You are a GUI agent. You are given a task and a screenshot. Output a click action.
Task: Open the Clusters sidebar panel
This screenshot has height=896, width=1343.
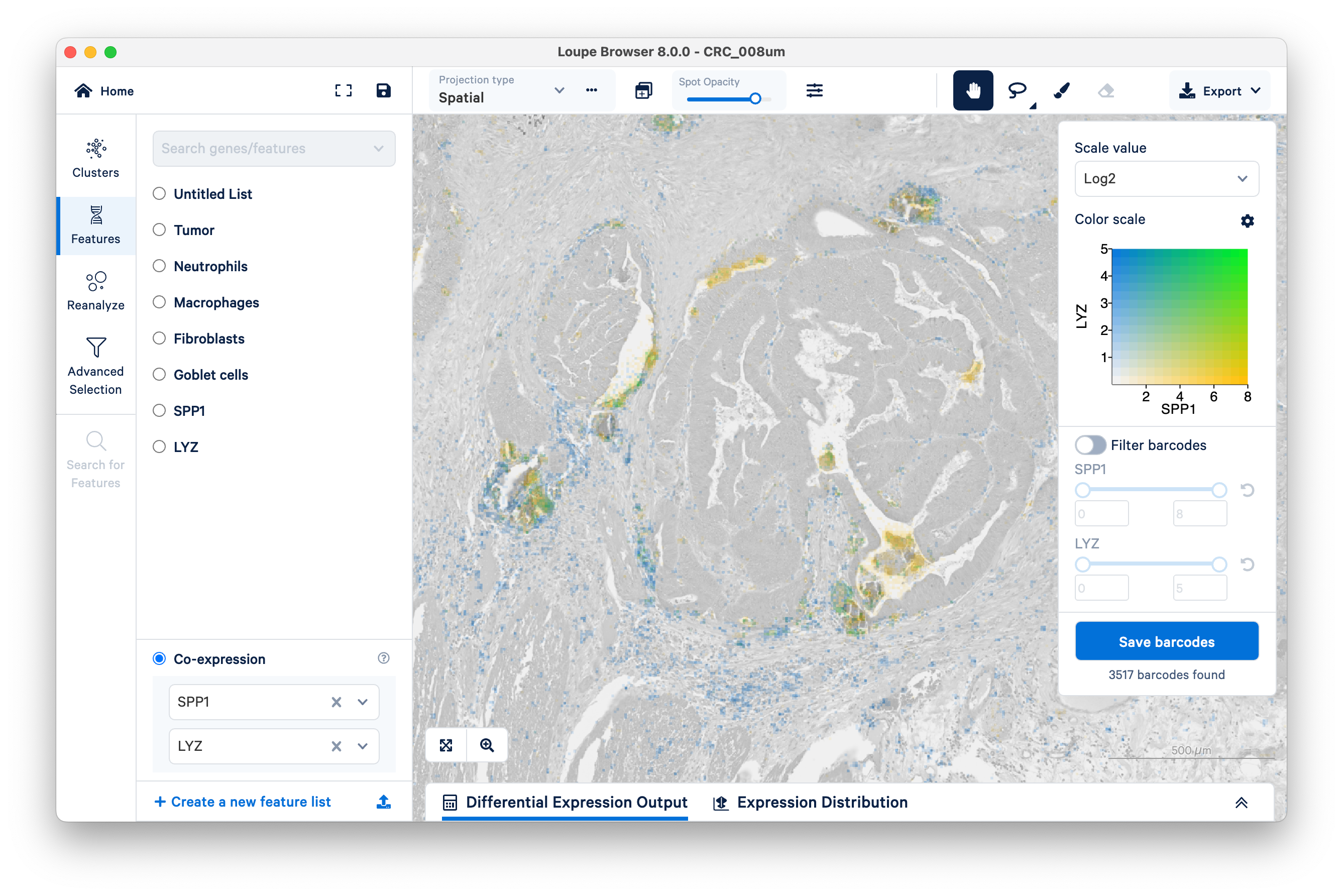coord(95,158)
